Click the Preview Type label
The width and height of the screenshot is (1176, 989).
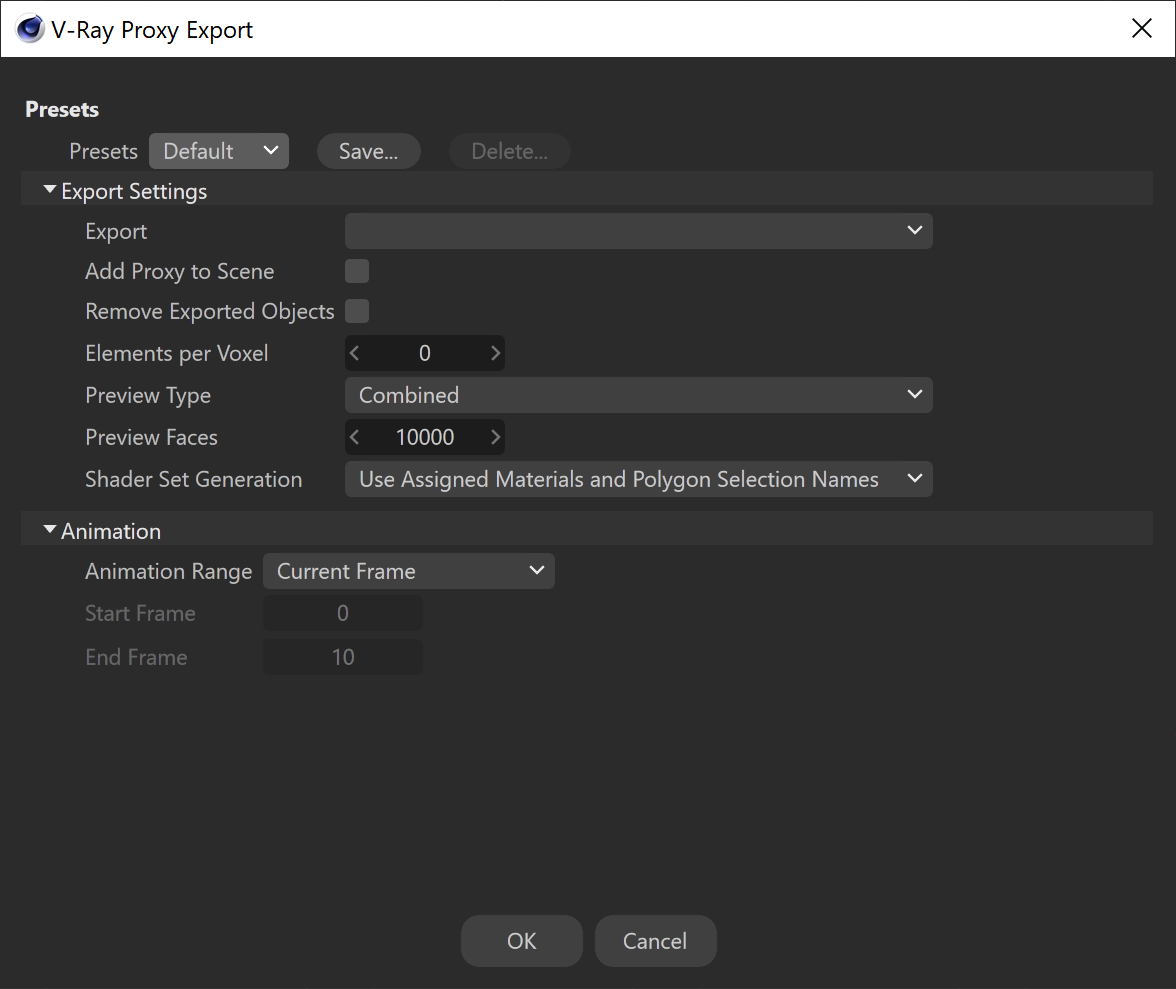148,395
